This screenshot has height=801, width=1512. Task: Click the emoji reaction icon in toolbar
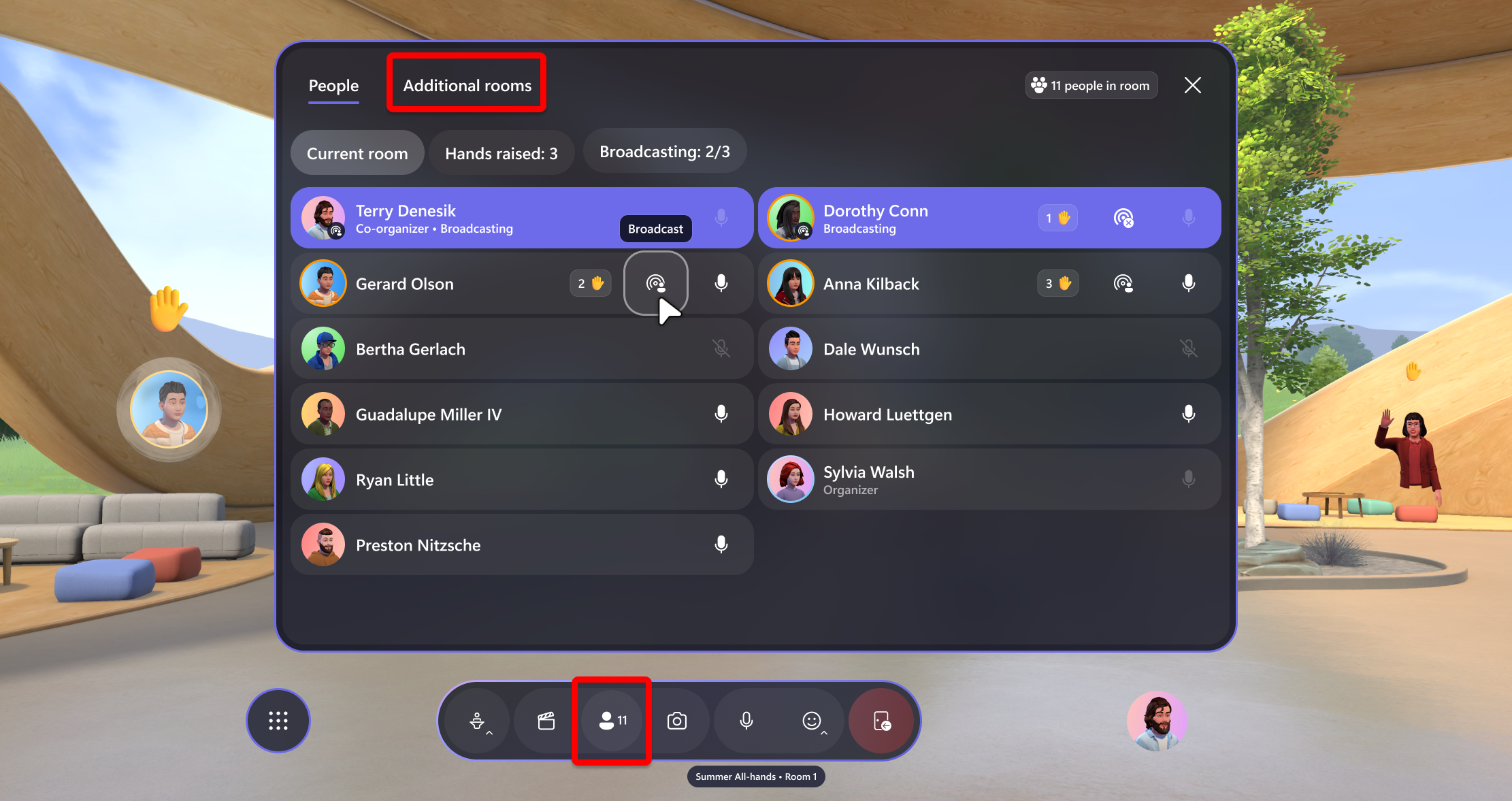[813, 720]
